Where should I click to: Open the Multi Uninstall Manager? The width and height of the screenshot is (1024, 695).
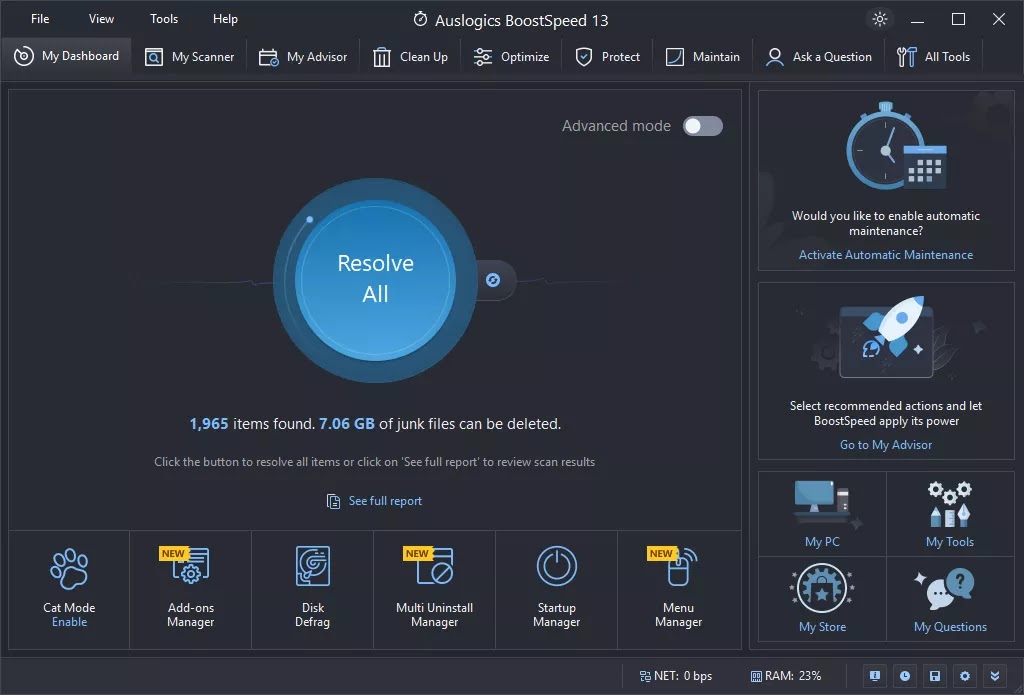point(434,585)
